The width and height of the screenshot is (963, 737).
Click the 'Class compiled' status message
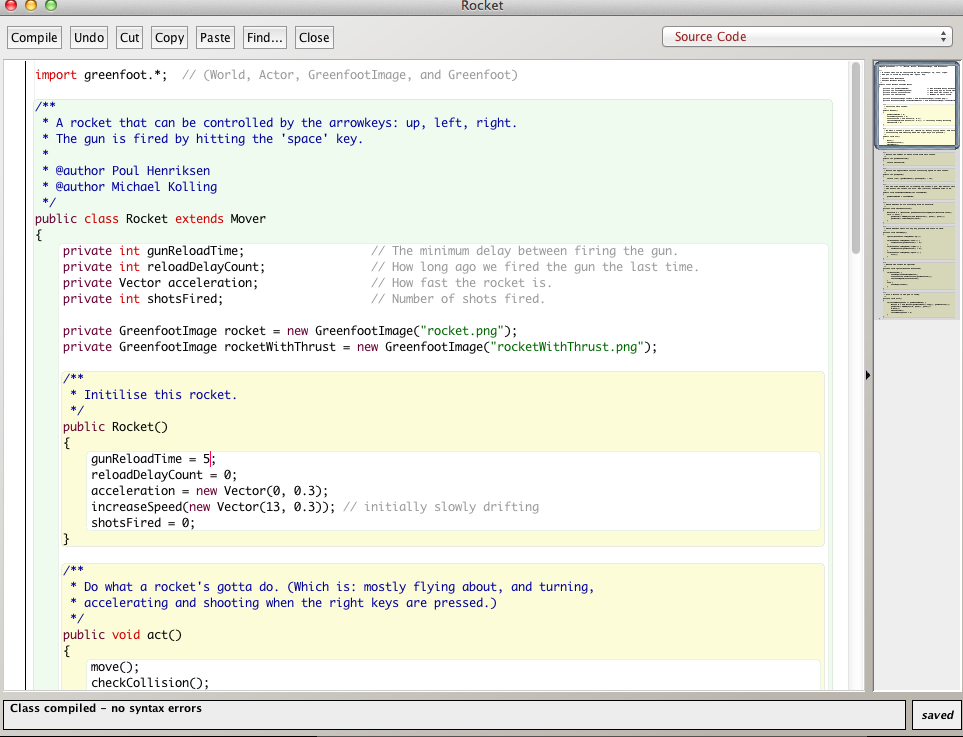(106, 708)
